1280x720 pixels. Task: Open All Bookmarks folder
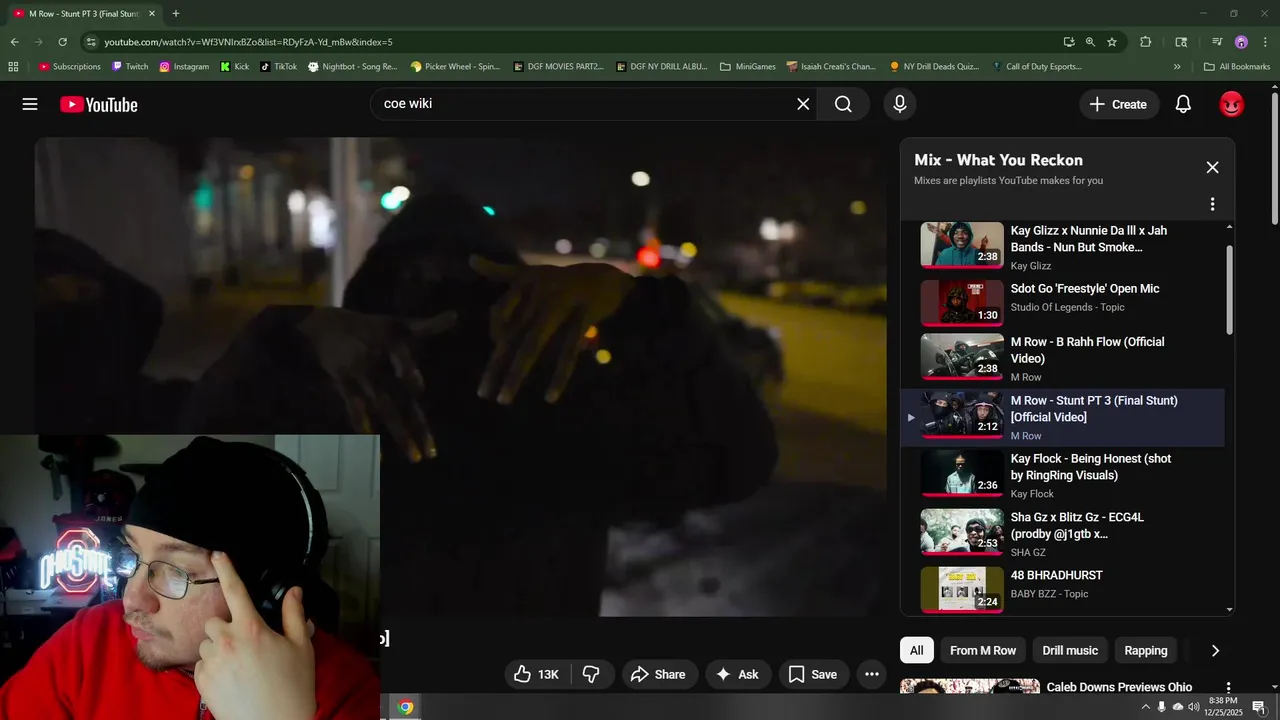pyautogui.click(x=1237, y=67)
